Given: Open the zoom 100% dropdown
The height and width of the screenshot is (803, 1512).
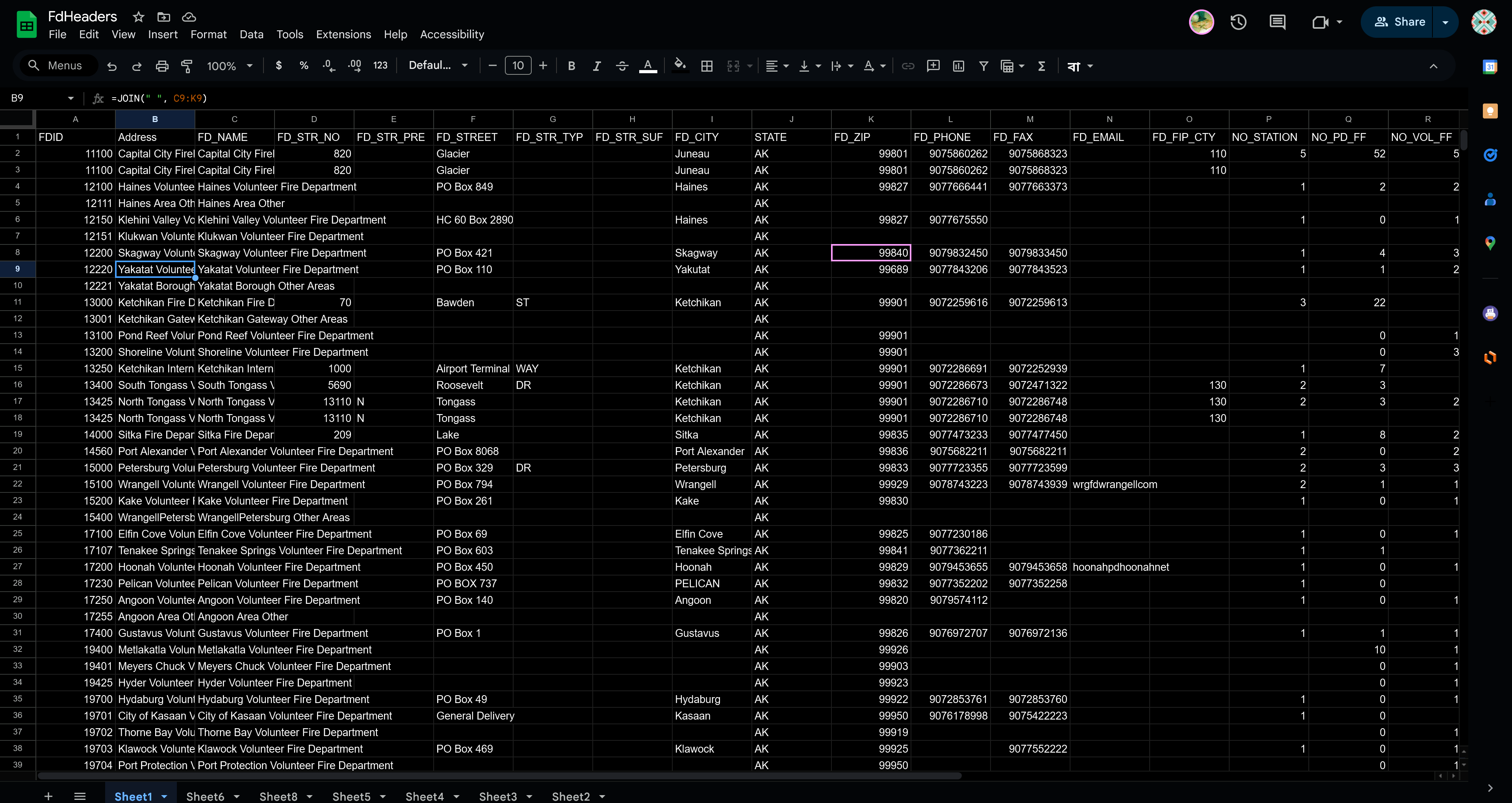Looking at the screenshot, I should 230,66.
